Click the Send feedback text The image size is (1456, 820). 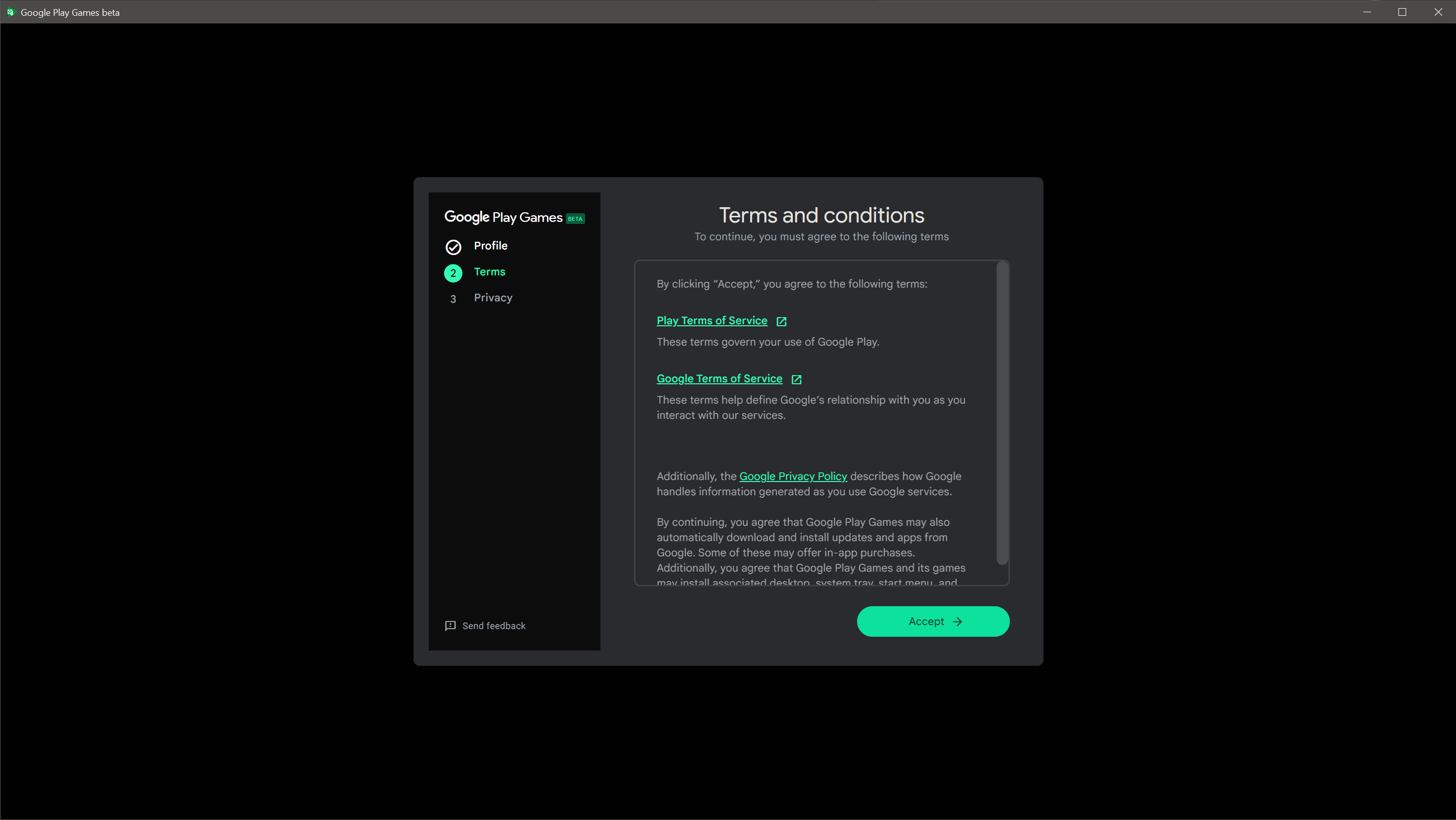point(493,626)
